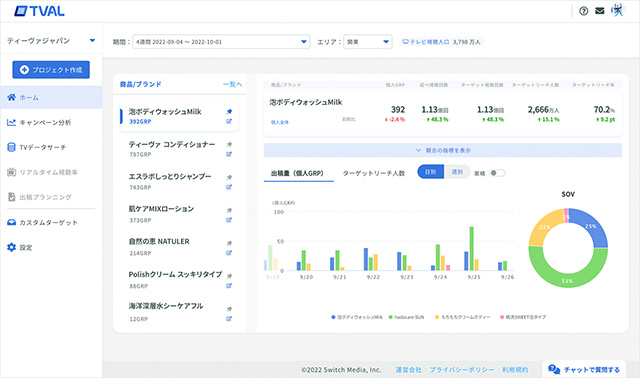Pin Polishクリーム スッキリタイプ via its pin icon

click(229, 276)
